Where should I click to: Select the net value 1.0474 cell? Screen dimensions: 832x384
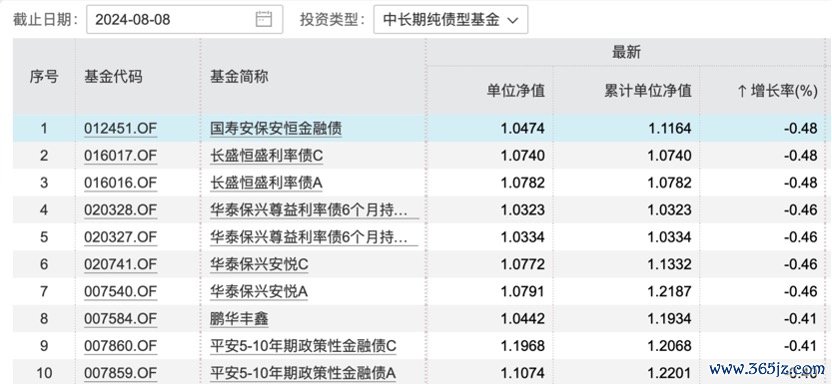pos(523,128)
